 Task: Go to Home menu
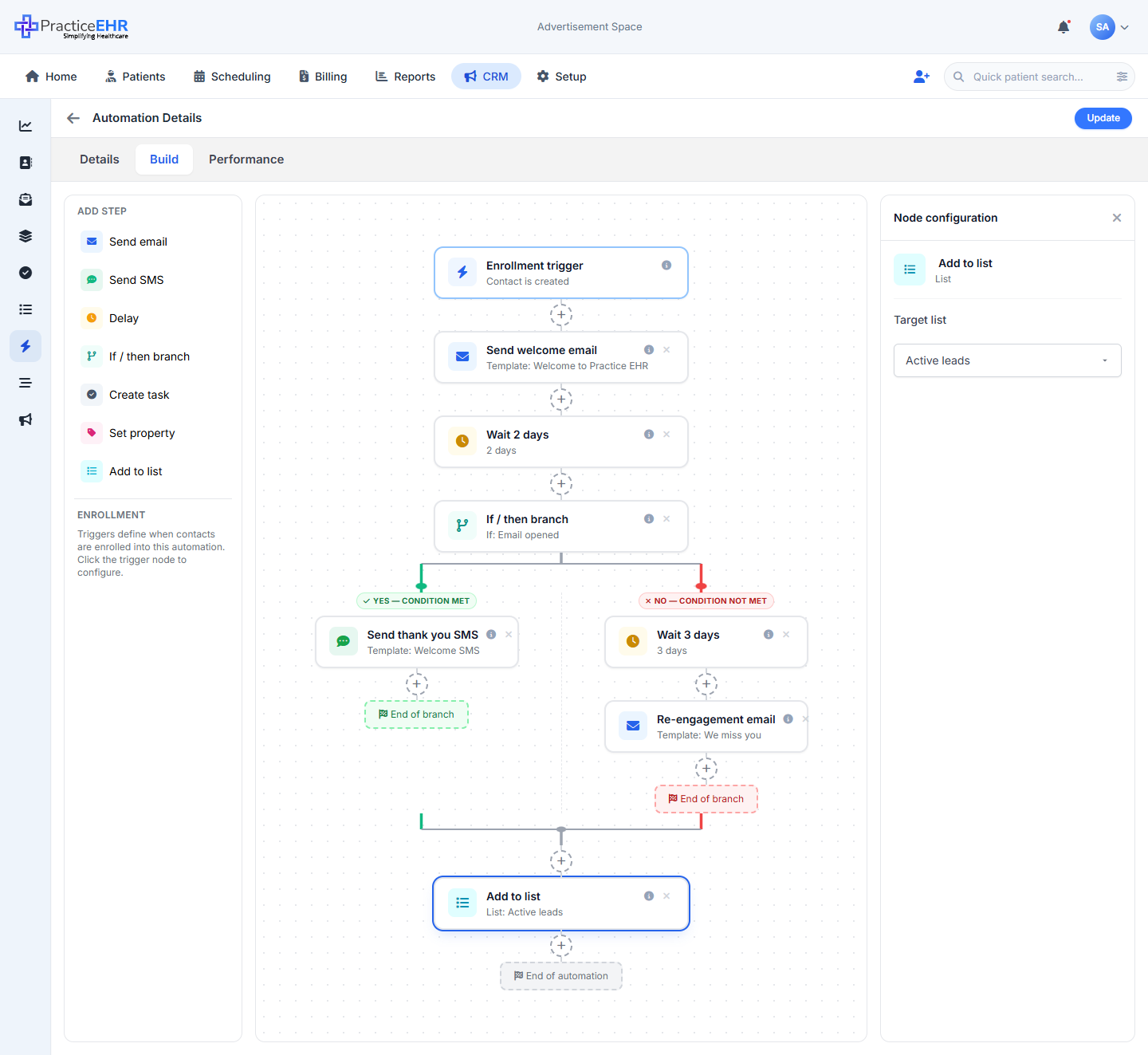[x=51, y=77]
